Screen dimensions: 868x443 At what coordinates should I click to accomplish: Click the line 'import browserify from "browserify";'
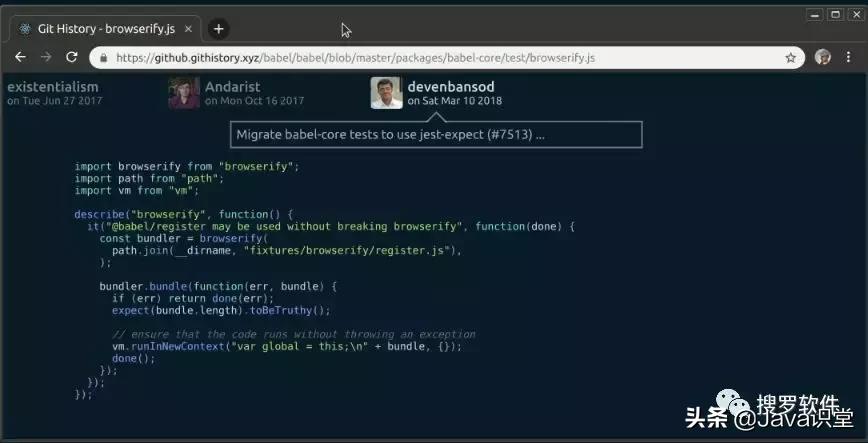coord(187,166)
